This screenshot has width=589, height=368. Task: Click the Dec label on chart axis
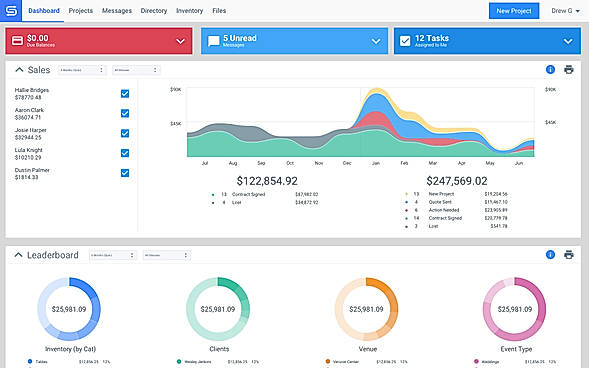[347, 163]
